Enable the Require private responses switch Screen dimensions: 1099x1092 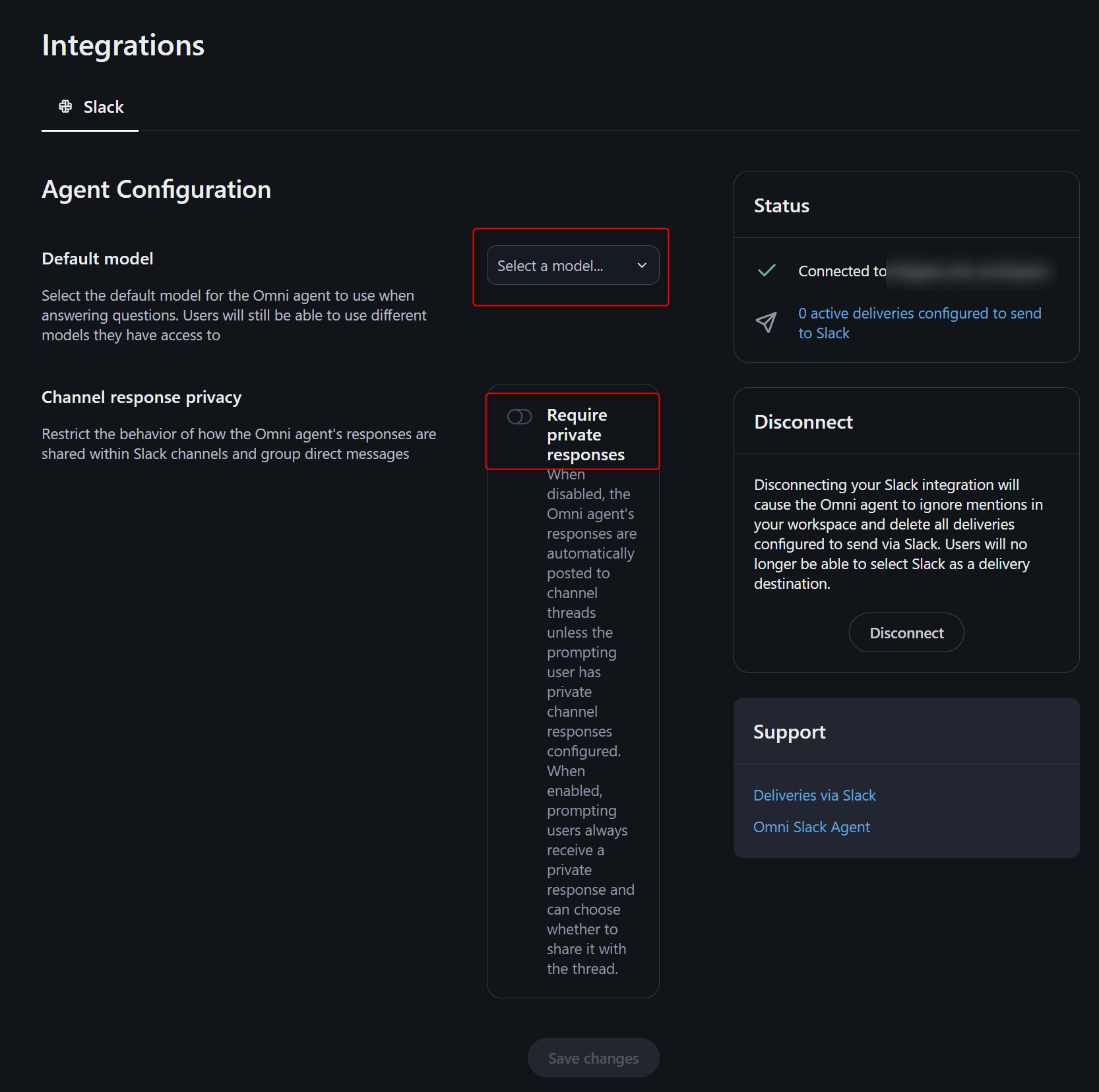(x=519, y=416)
